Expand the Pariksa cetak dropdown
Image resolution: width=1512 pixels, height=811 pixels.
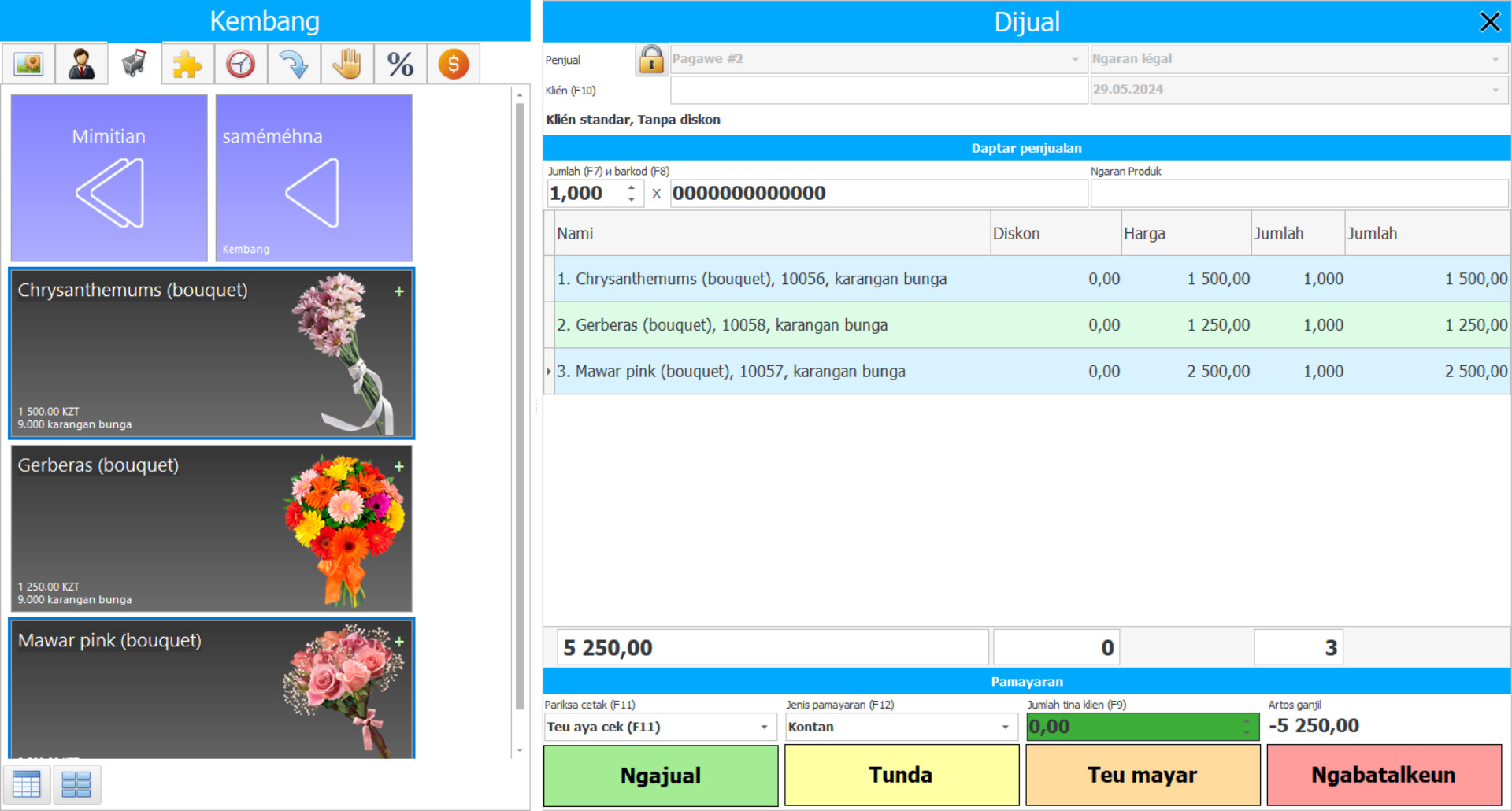[x=763, y=727]
